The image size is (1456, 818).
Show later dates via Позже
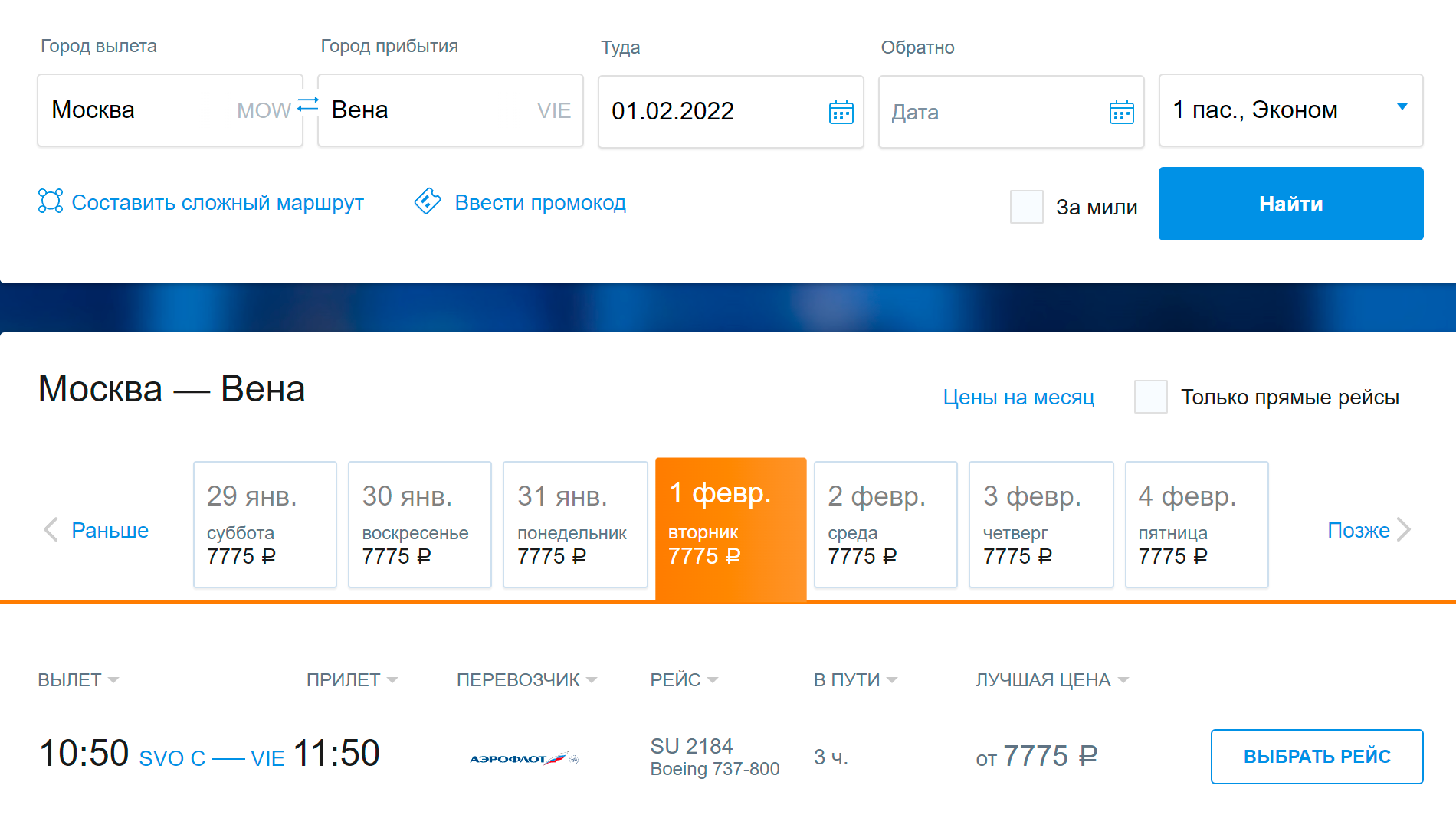1358,530
